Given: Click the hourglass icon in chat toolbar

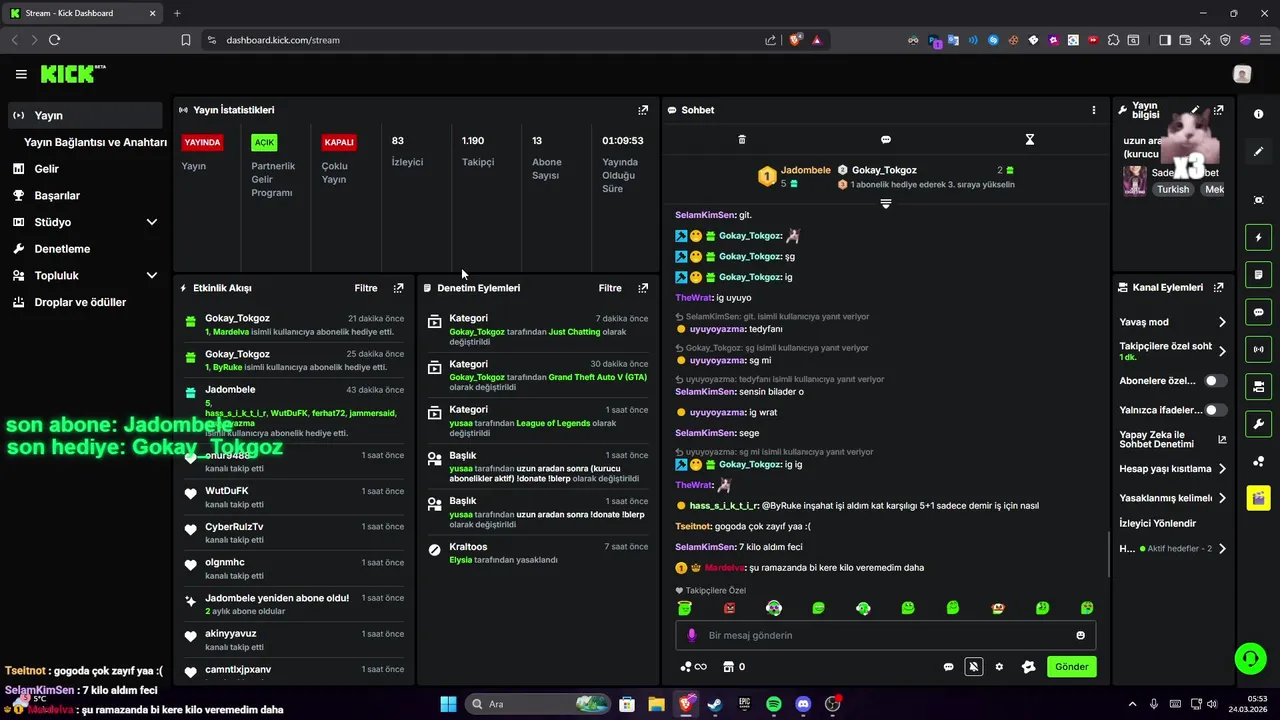Looking at the screenshot, I should click(x=1029, y=140).
